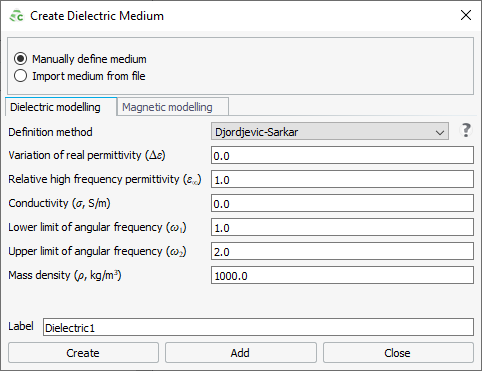Click the help question mark icon
Viewport: 482px width, 371px height.
coord(466,130)
